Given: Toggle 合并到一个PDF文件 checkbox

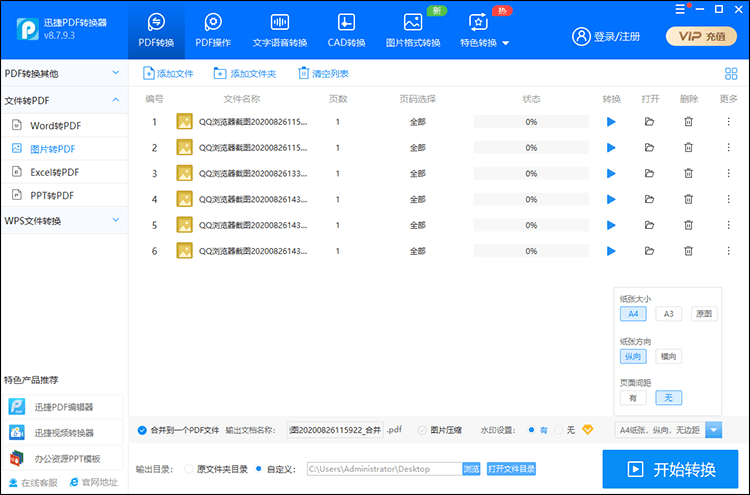Looking at the screenshot, I should coord(142,430).
